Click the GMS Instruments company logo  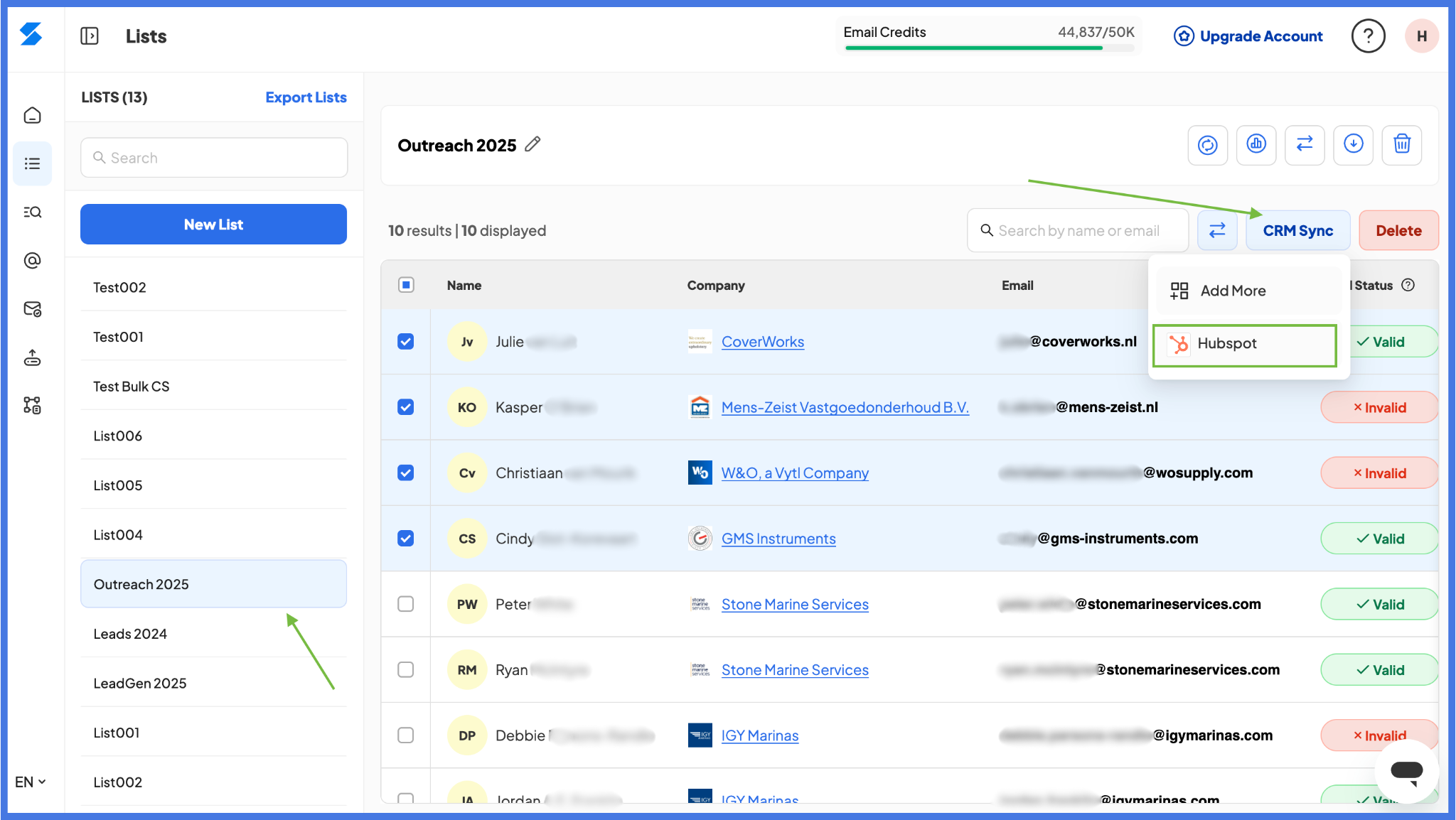700,539
